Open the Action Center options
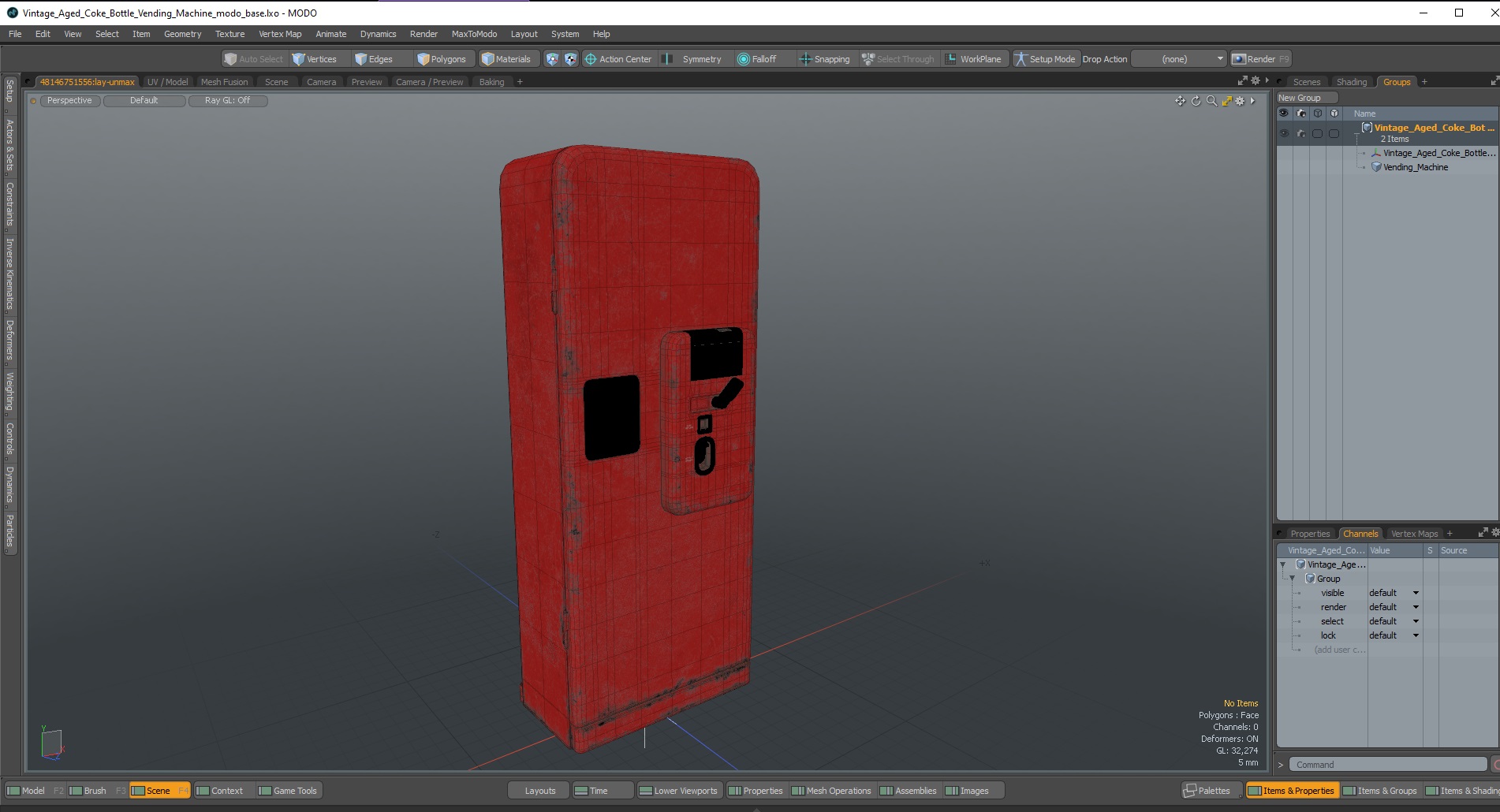This screenshot has width=1500, height=812. pos(618,59)
